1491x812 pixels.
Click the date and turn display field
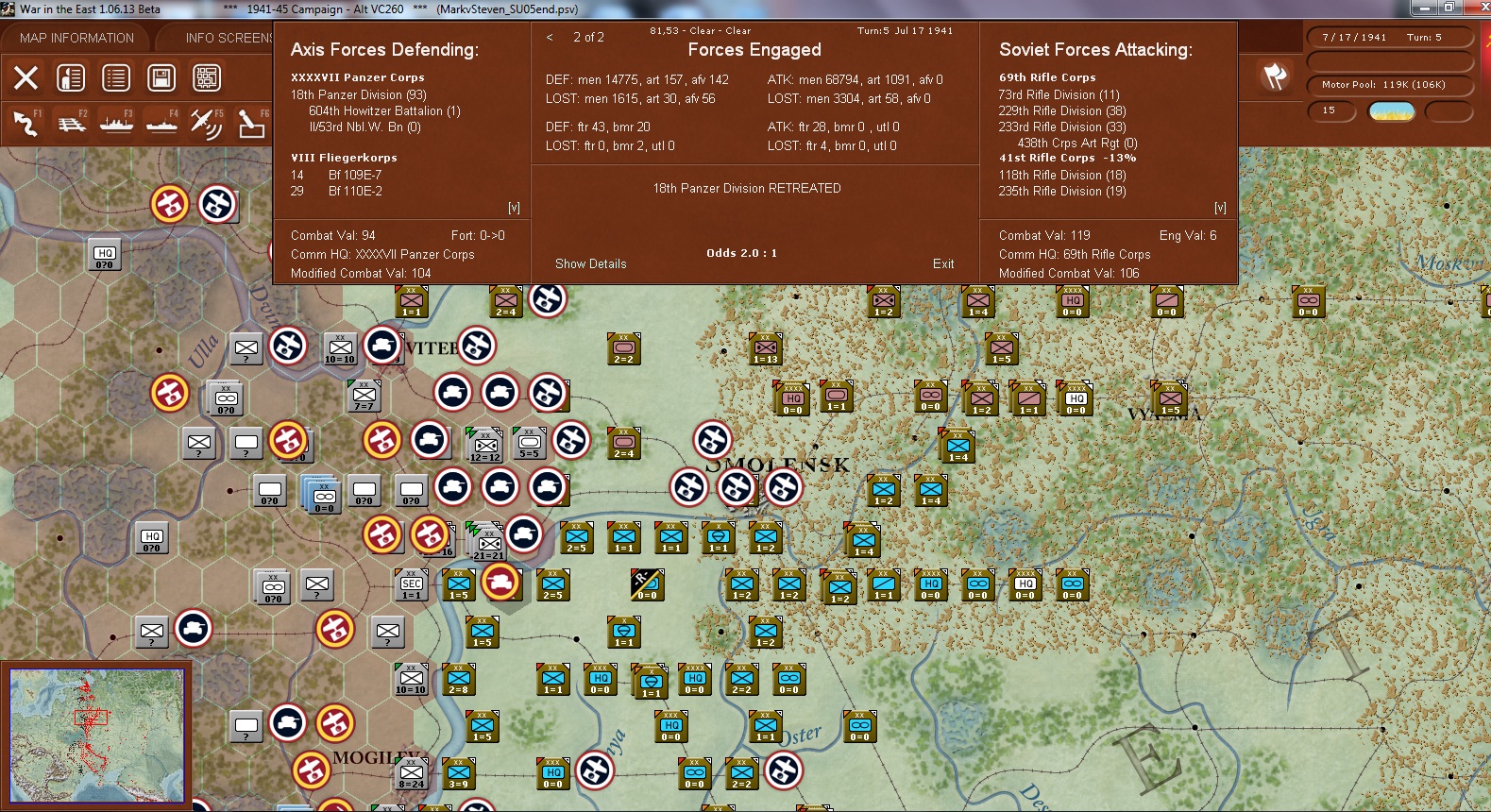[1390, 38]
